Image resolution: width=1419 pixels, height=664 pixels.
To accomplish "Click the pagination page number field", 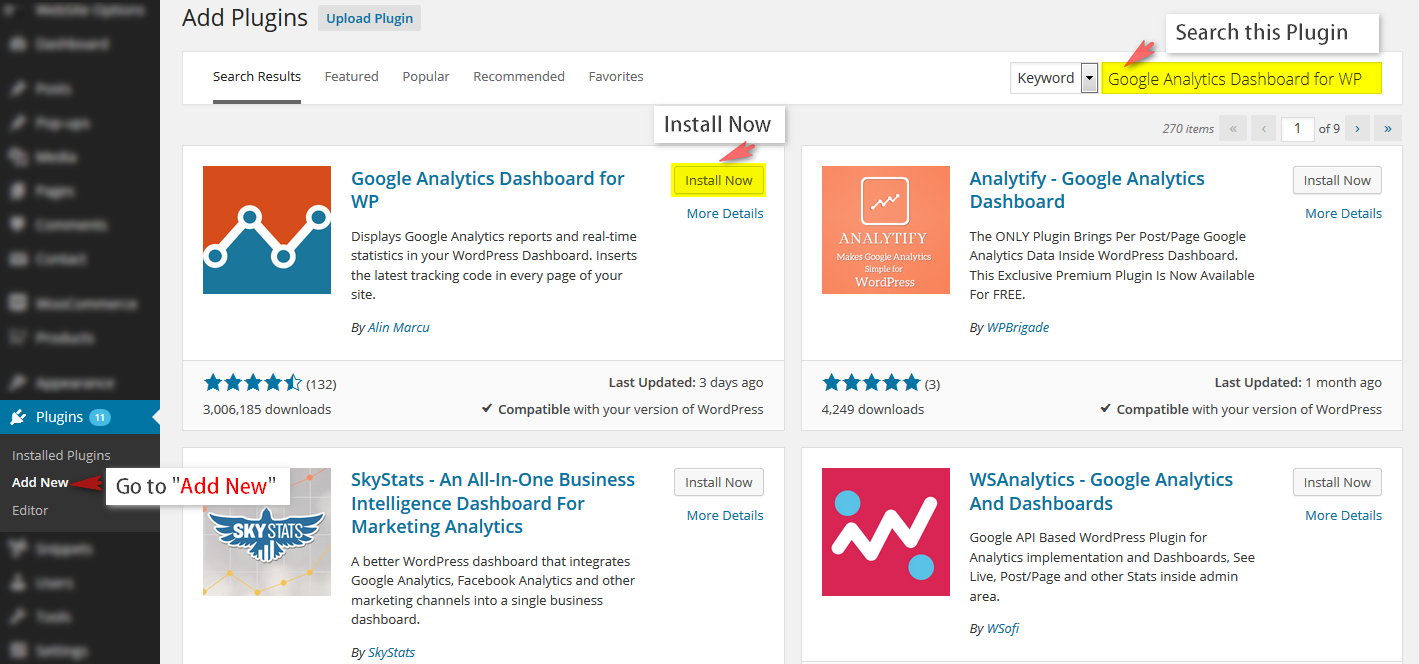I will (1297, 129).
